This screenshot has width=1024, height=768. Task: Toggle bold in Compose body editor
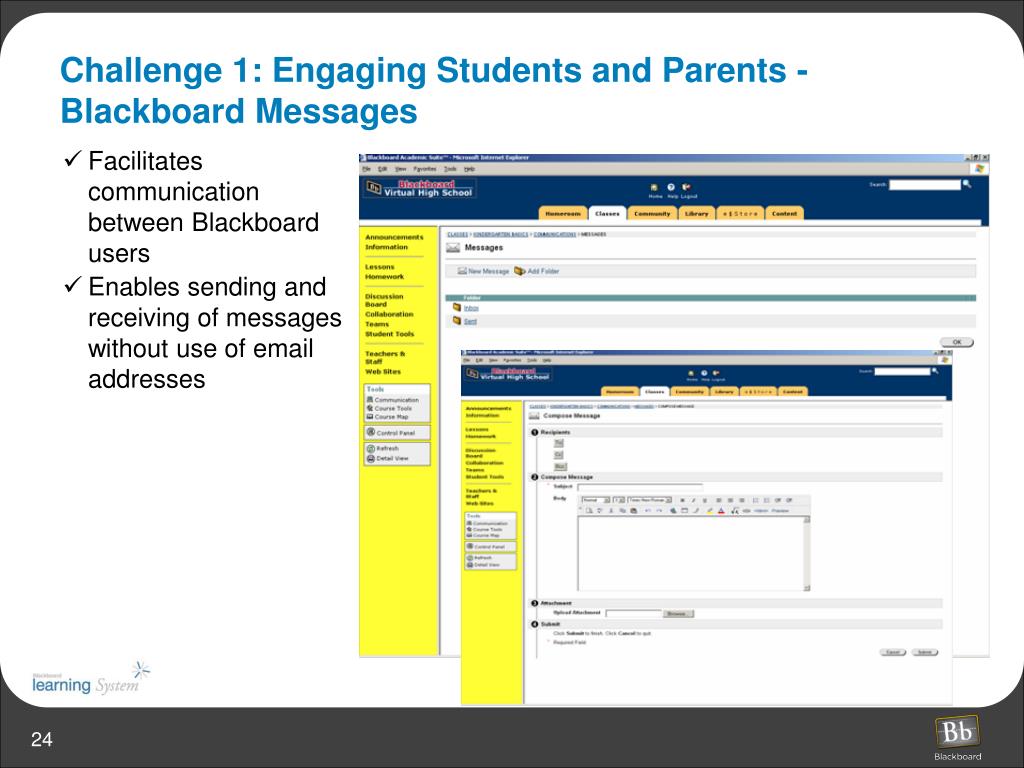point(682,500)
